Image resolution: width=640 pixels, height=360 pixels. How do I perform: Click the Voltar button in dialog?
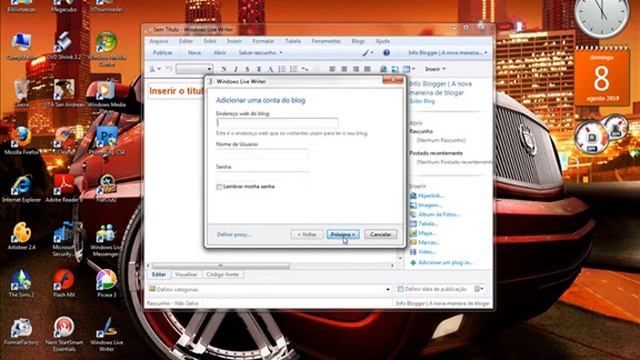click(307, 234)
